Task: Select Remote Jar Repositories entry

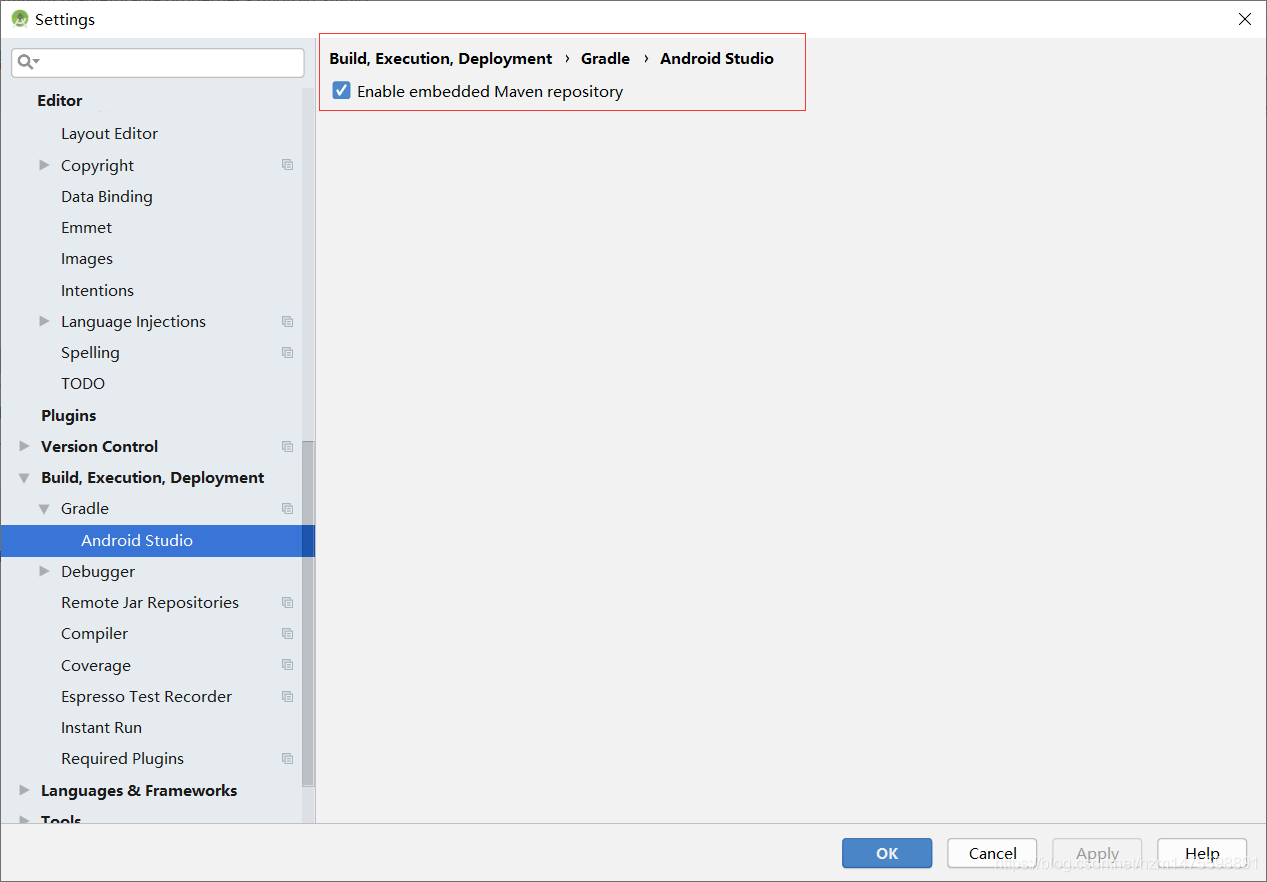Action: tap(150, 602)
